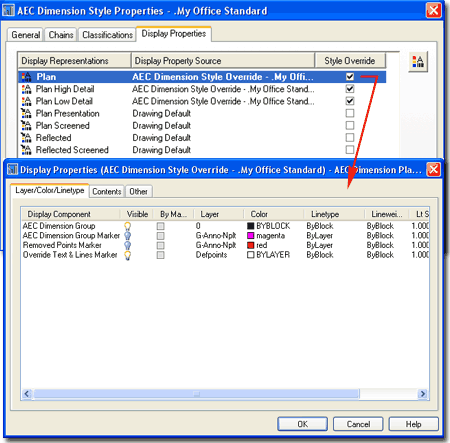Click the Plan Low Detail representation icon
Viewport: 450px width, 443px height.
point(26,101)
